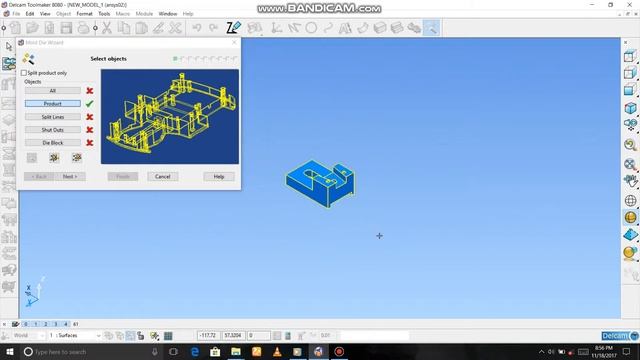Click the orange shaded sphere icon
This screenshot has height=360, width=640.
630,218
